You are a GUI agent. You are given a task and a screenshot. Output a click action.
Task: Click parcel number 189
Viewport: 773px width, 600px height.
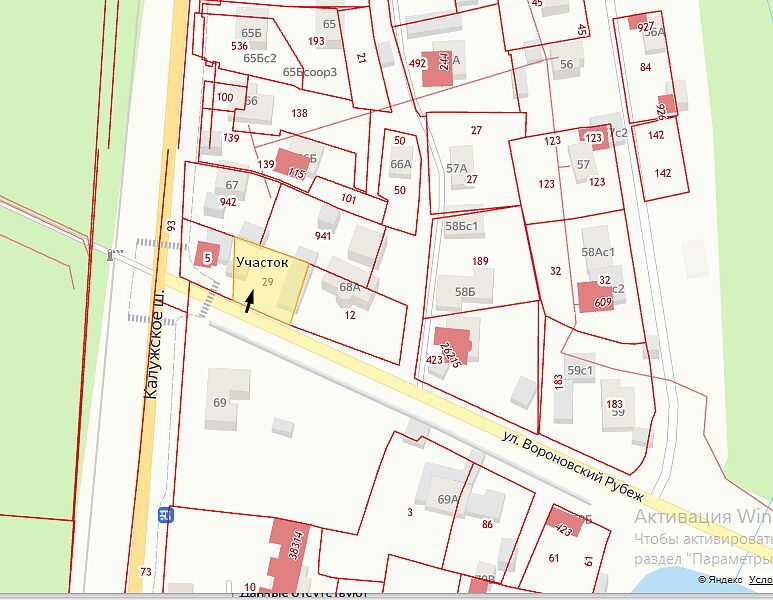(x=480, y=261)
